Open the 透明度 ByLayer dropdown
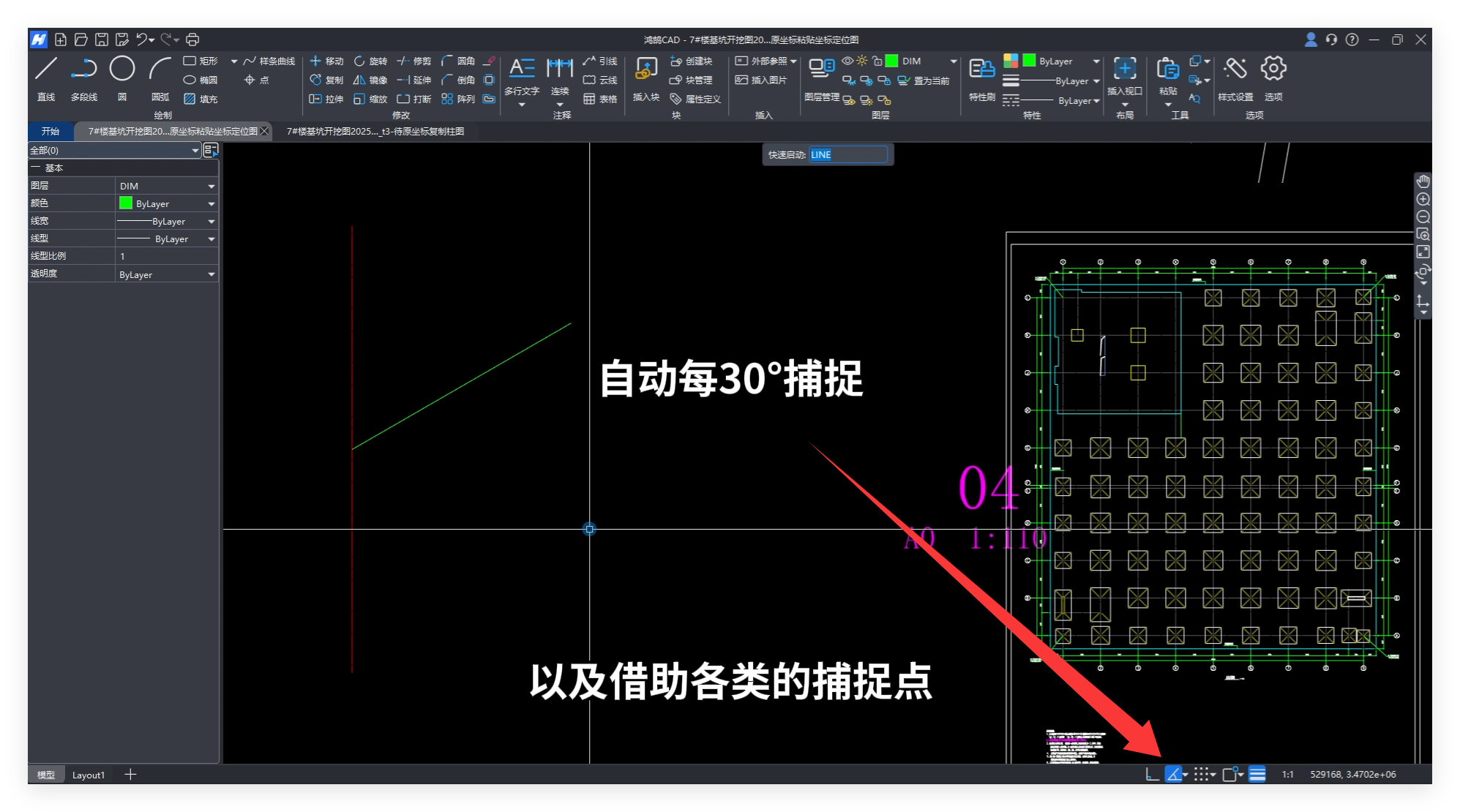The width and height of the screenshot is (1460, 812). click(x=211, y=275)
